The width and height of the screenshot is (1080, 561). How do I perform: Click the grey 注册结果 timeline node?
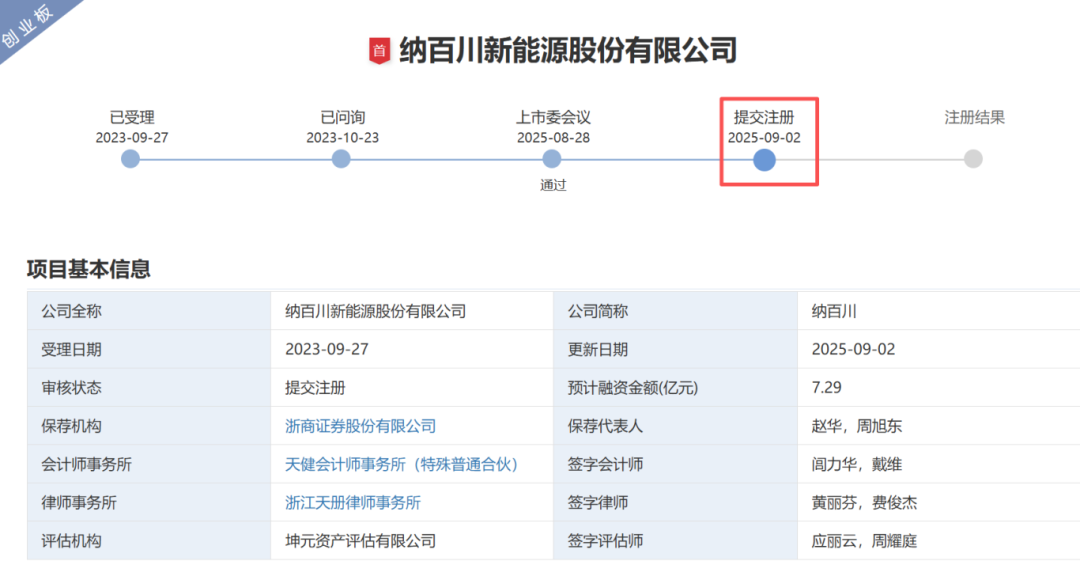[x=973, y=159]
